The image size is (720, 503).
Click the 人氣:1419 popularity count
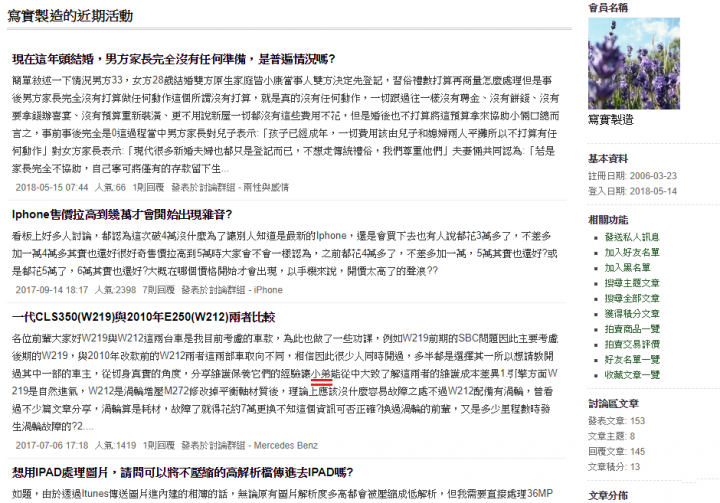(x=115, y=446)
